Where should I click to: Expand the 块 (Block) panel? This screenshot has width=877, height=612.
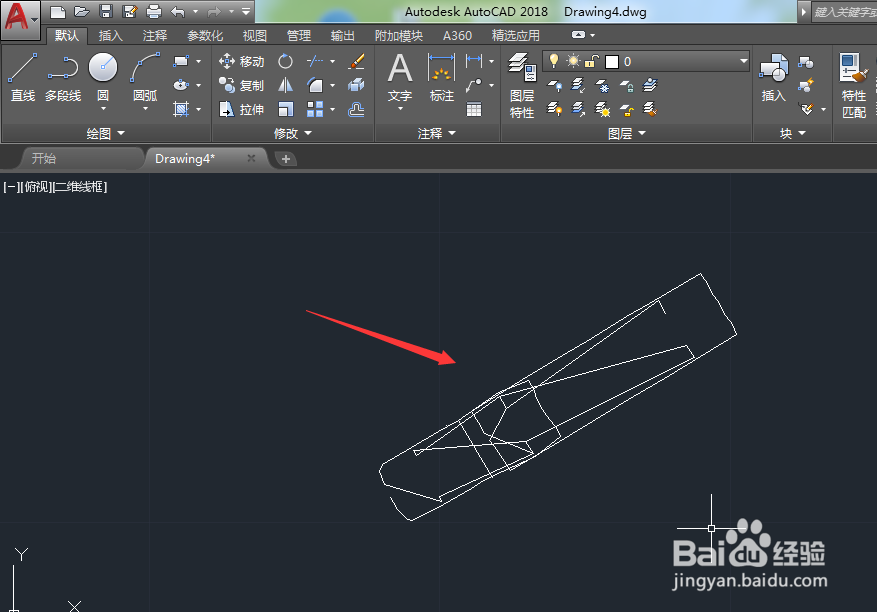pos(793,133)
